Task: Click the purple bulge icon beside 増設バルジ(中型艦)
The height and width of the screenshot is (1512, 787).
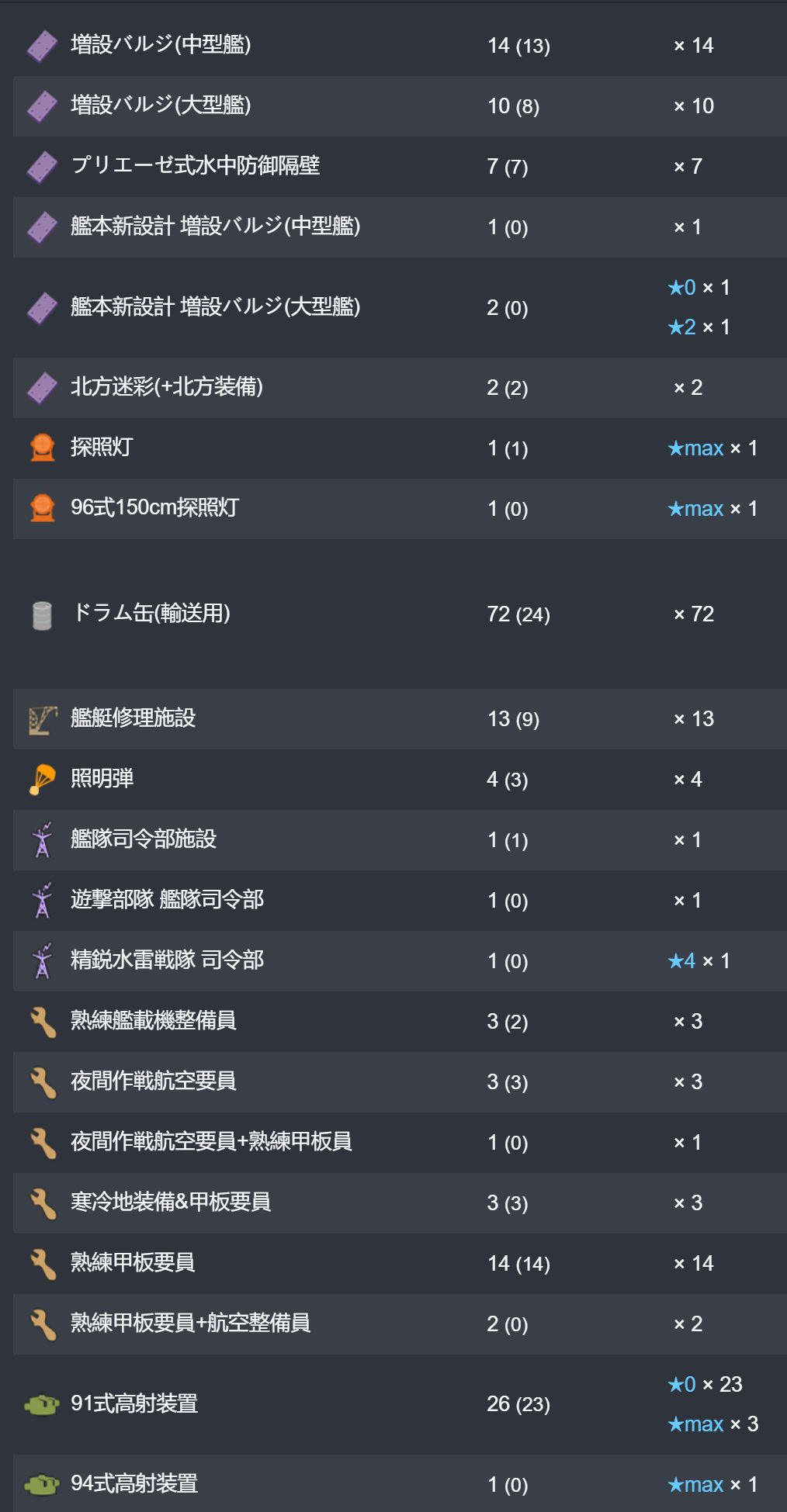Action: [x=42, y=46]
